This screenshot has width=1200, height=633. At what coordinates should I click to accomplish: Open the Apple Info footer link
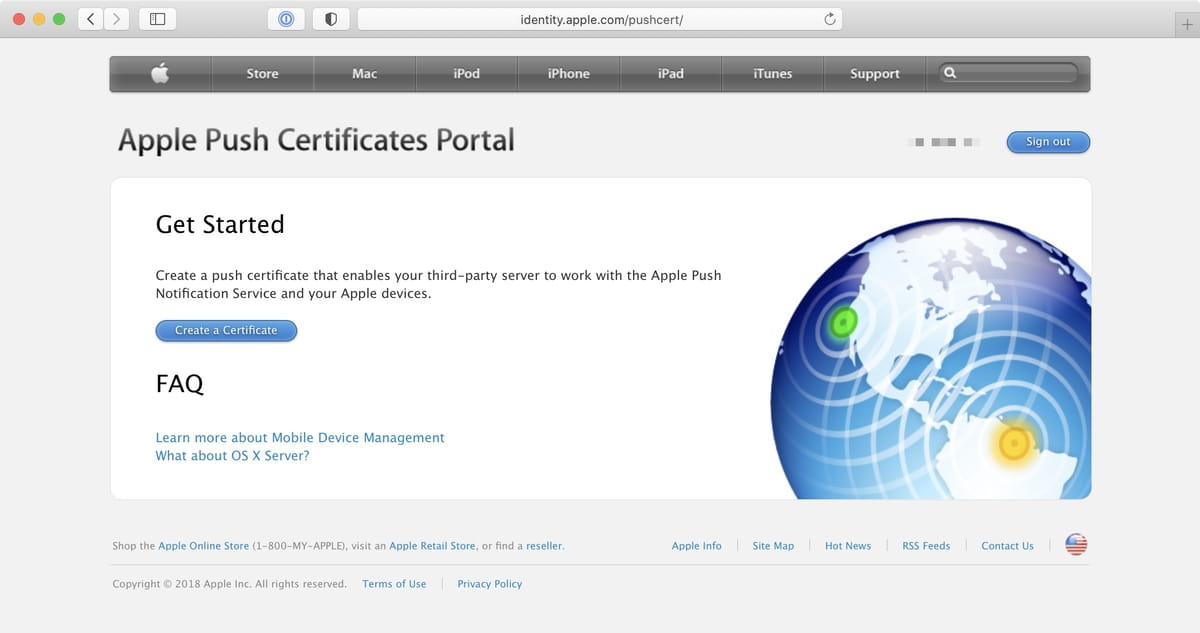click(x=697, y=546)
